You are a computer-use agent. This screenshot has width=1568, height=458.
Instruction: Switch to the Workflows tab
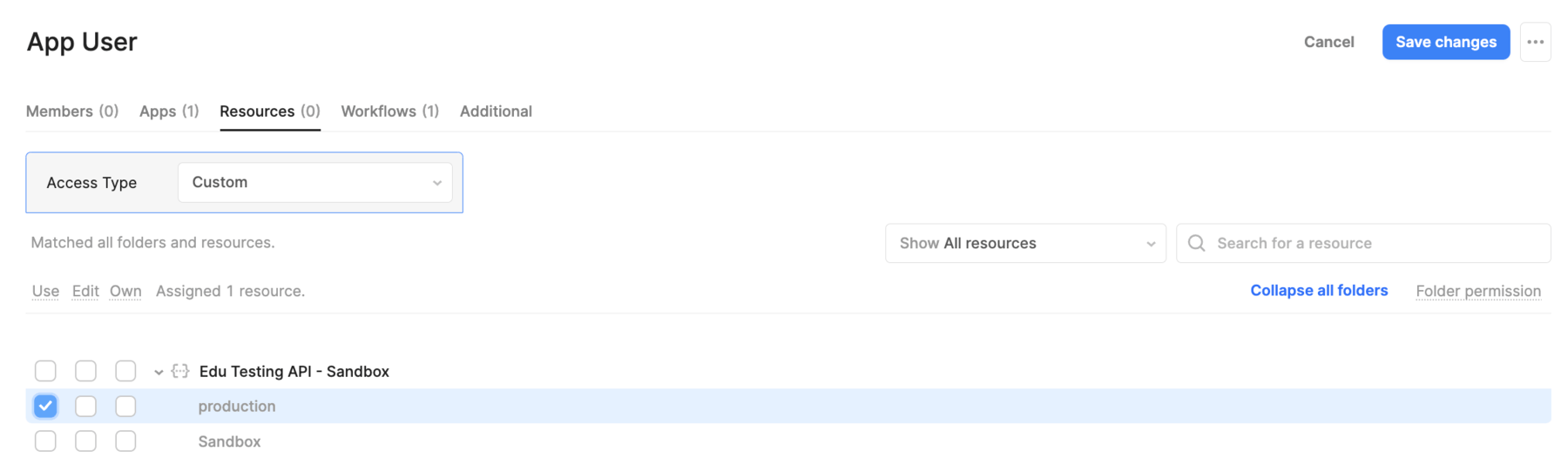tap(389, 111)
